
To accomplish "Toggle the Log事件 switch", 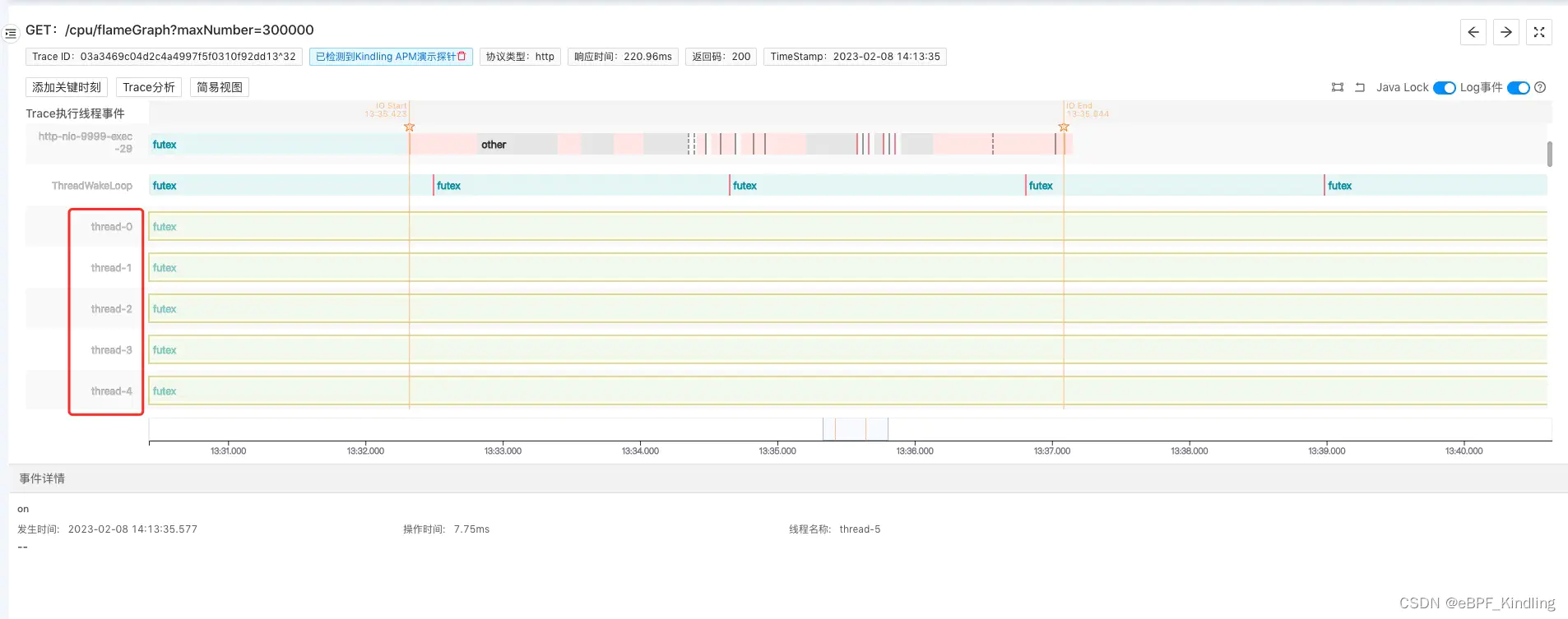I will [1518, 88].
